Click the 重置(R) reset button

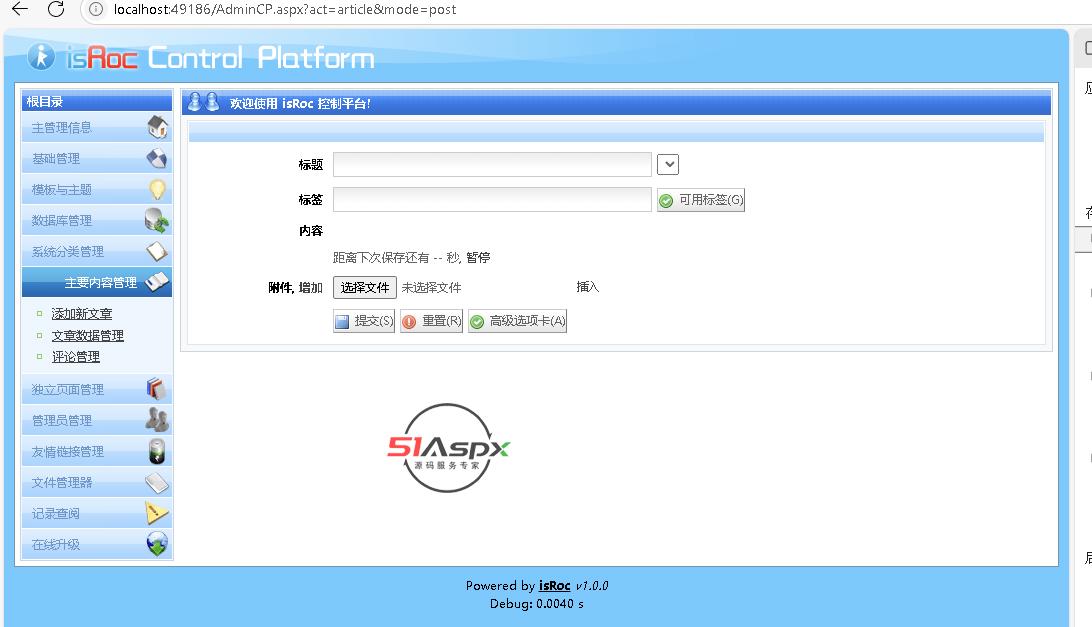[432, 321]
